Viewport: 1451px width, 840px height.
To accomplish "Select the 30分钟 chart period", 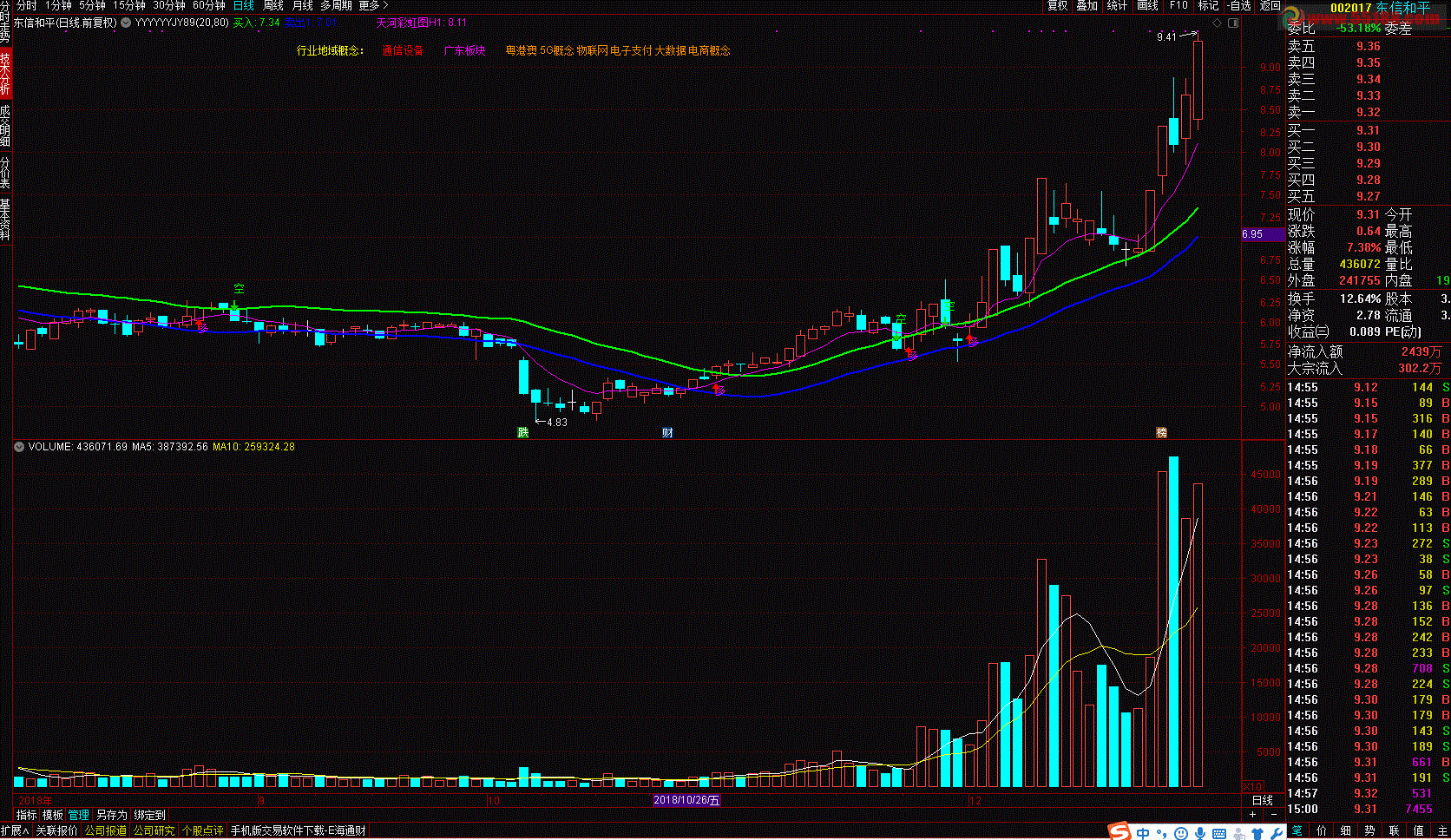I will 169,5.
